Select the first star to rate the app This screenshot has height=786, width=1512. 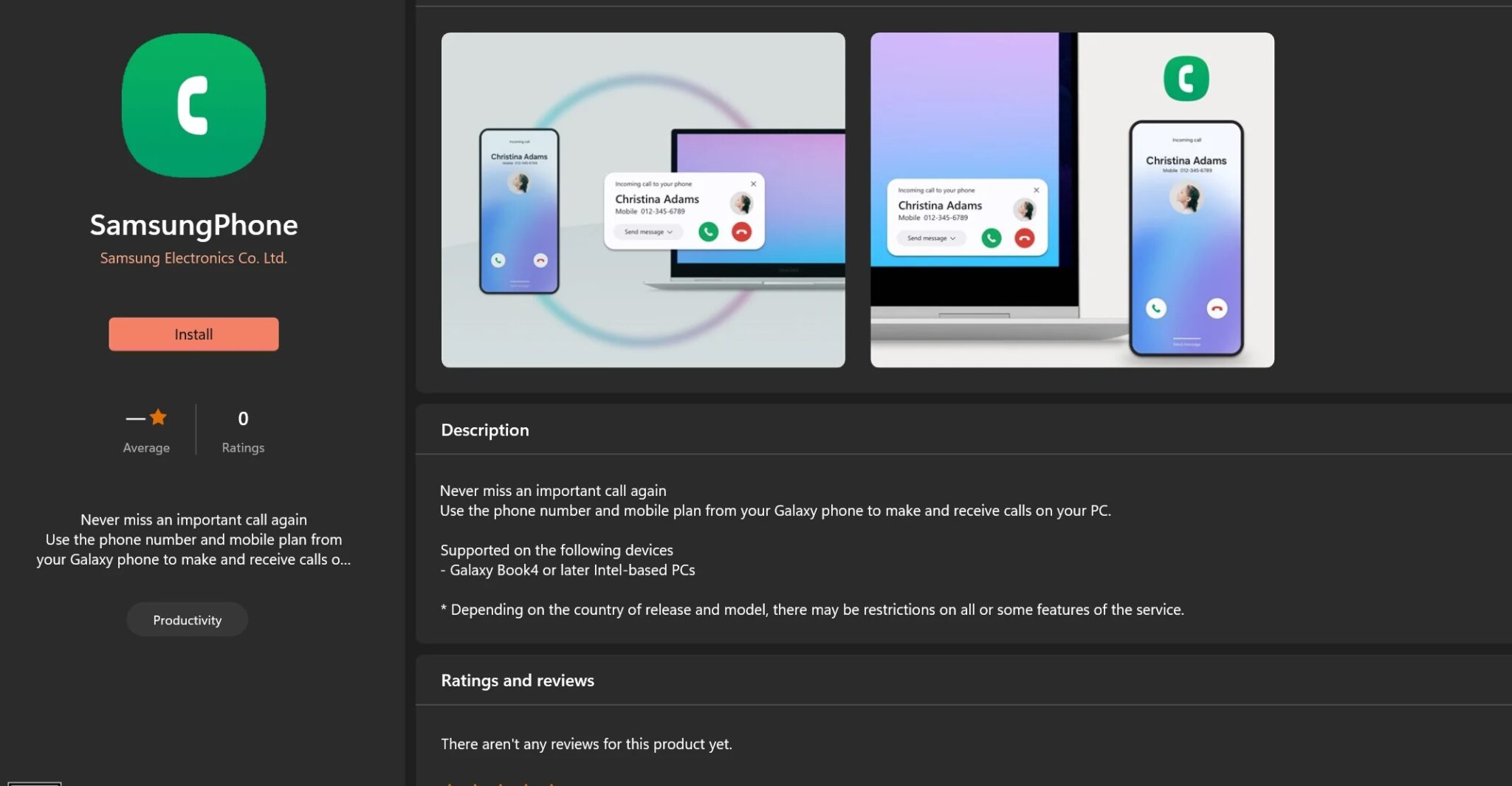450,784
